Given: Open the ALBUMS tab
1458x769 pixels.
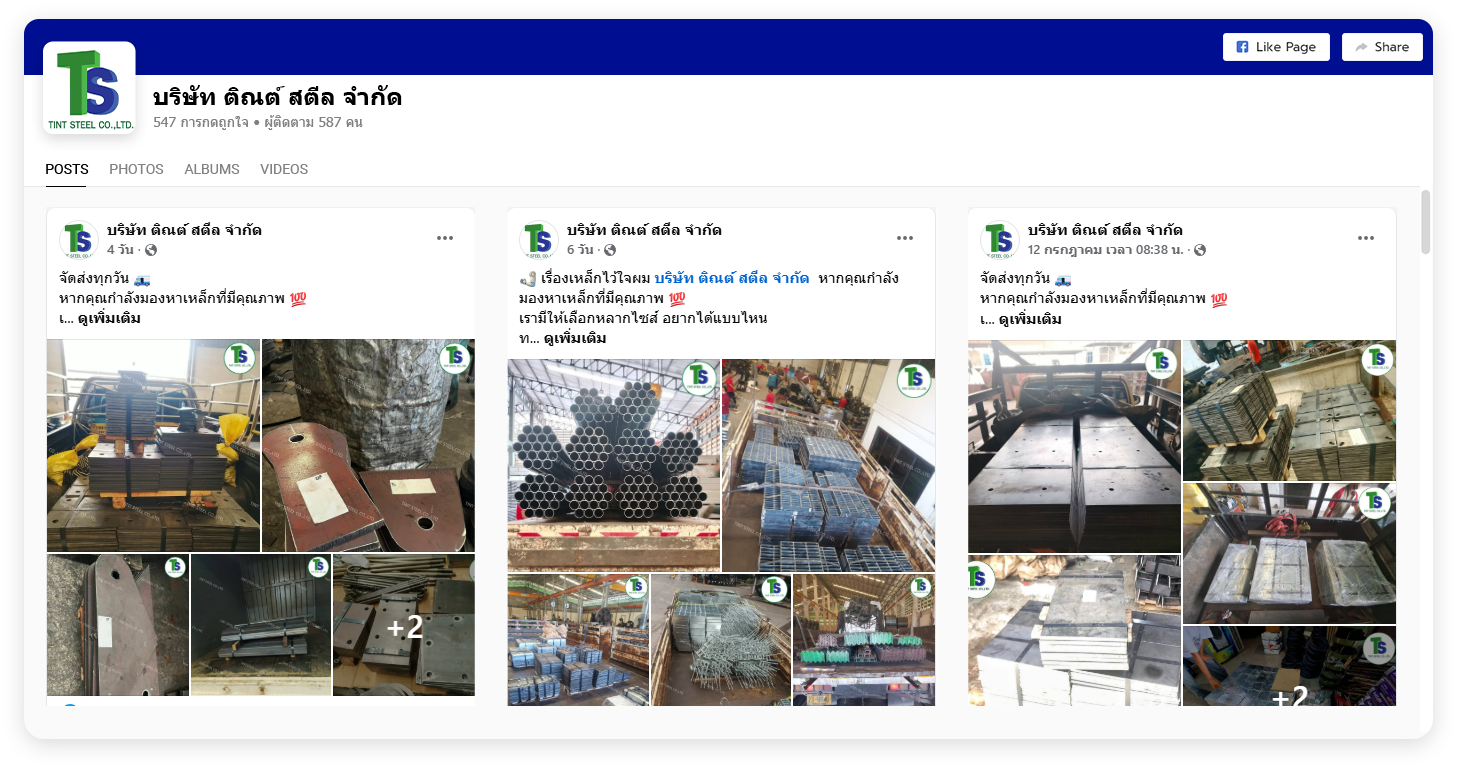Looking at the screenshot, I should (212, 169).
